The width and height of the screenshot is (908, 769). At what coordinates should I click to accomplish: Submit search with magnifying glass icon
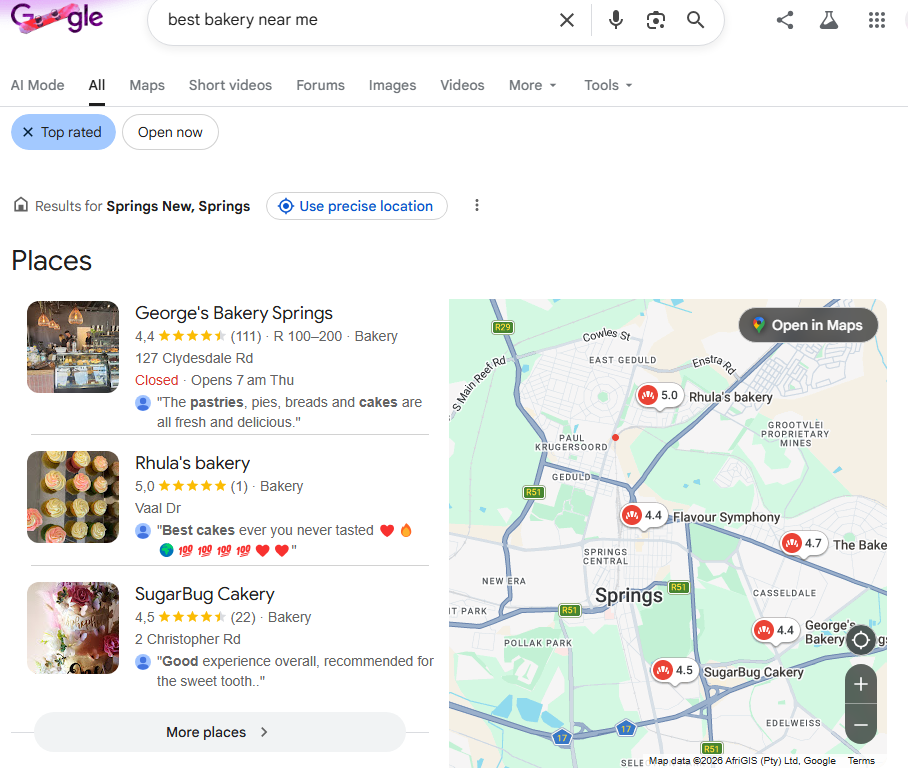(x=695, y=20)
